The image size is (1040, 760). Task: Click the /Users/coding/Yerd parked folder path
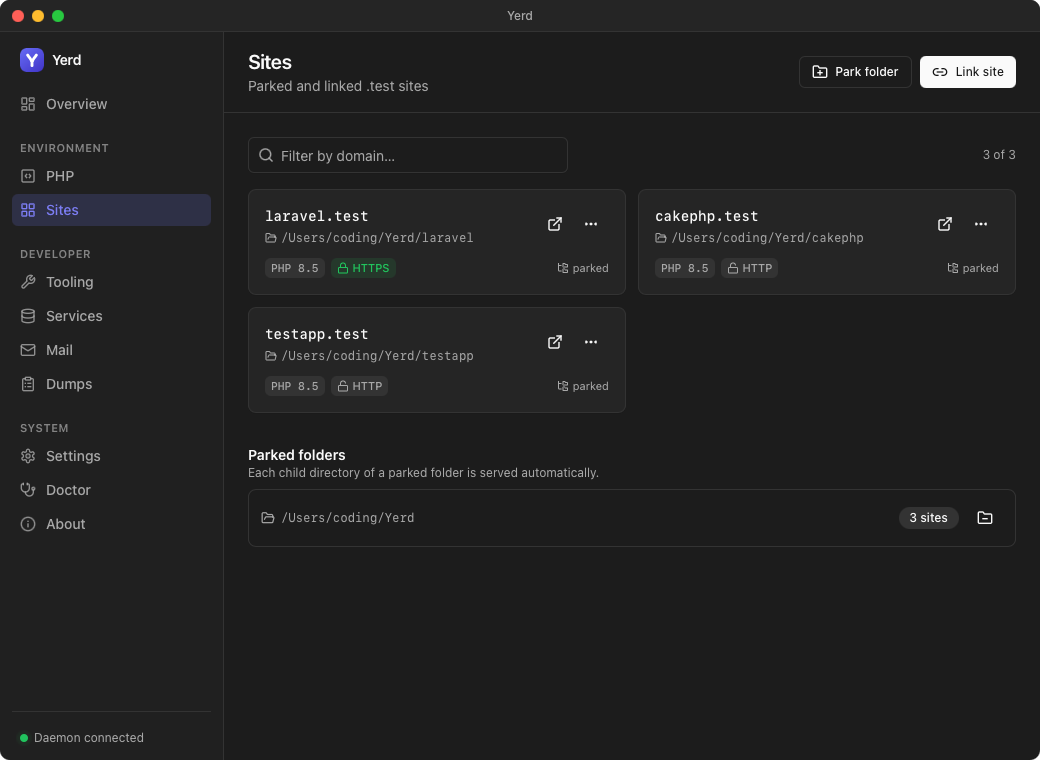point(348,518)
